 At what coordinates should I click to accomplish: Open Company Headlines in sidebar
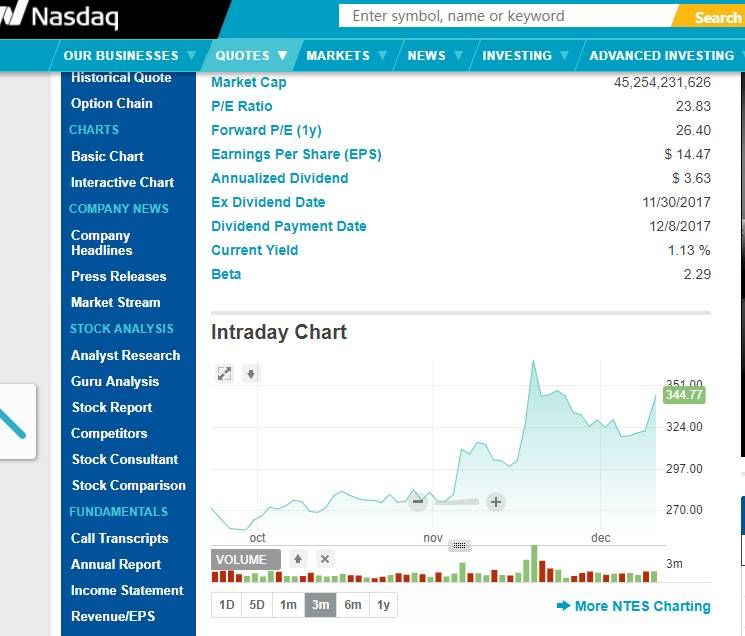click(102, 243)
